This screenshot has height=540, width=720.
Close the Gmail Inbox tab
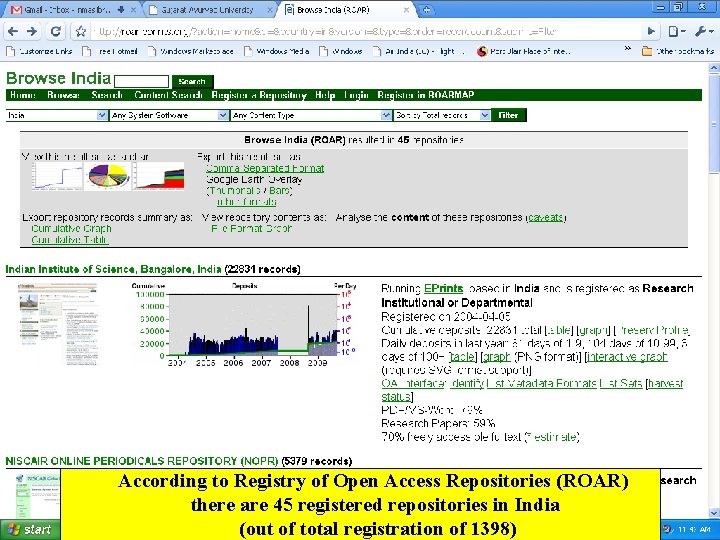pos(133,10)
